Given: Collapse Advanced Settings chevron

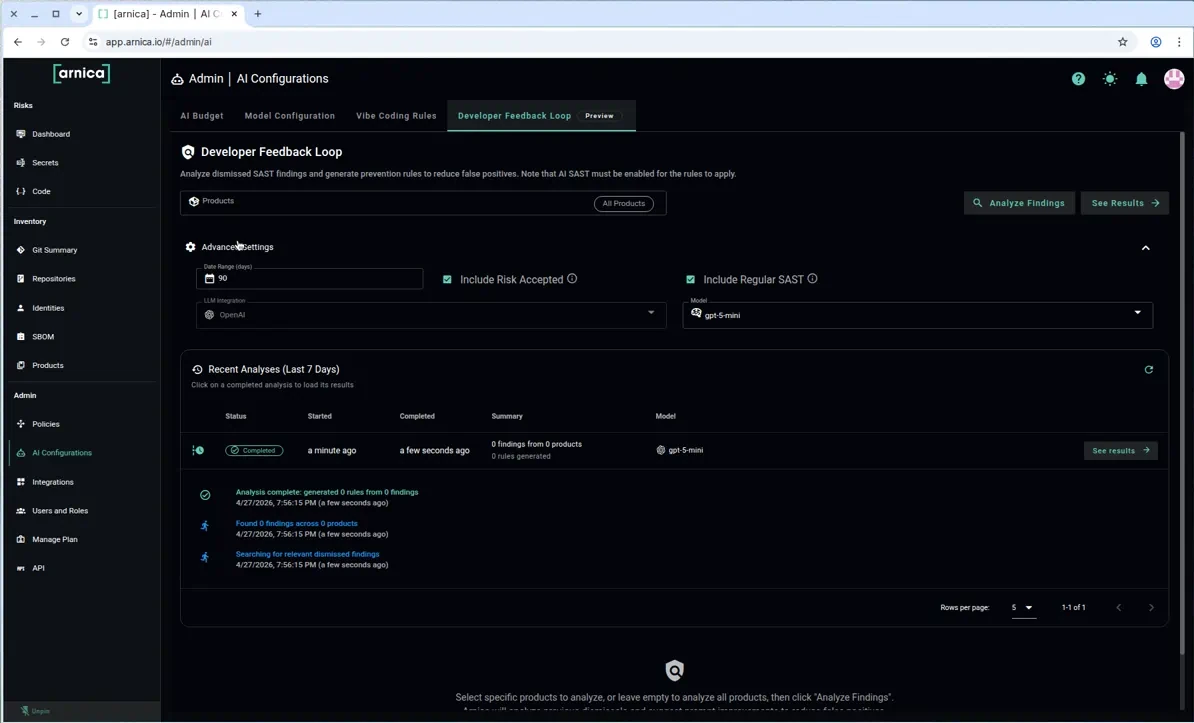Looking at the screenshot, I should point(1145,248).
